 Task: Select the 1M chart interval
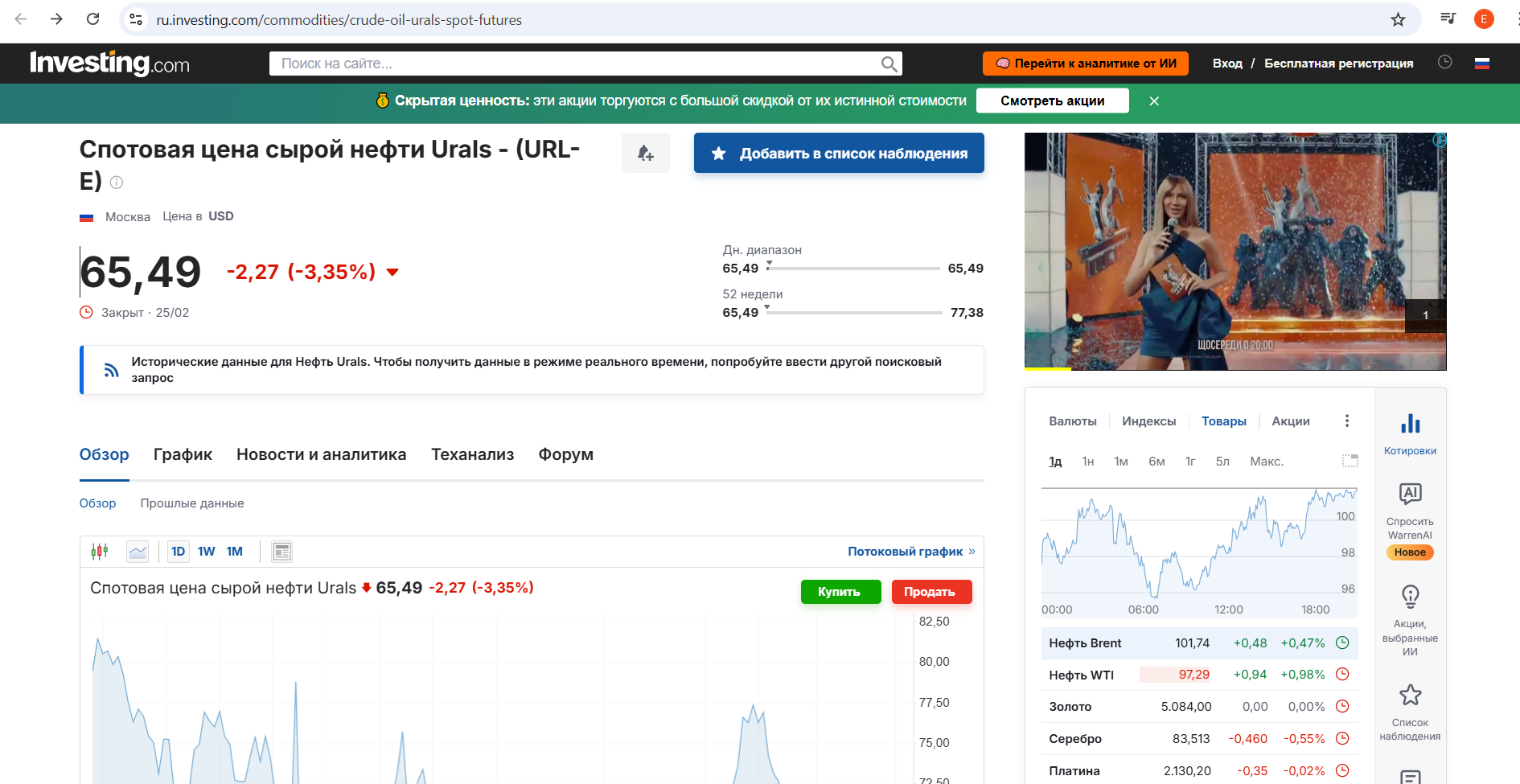(235, 552)
